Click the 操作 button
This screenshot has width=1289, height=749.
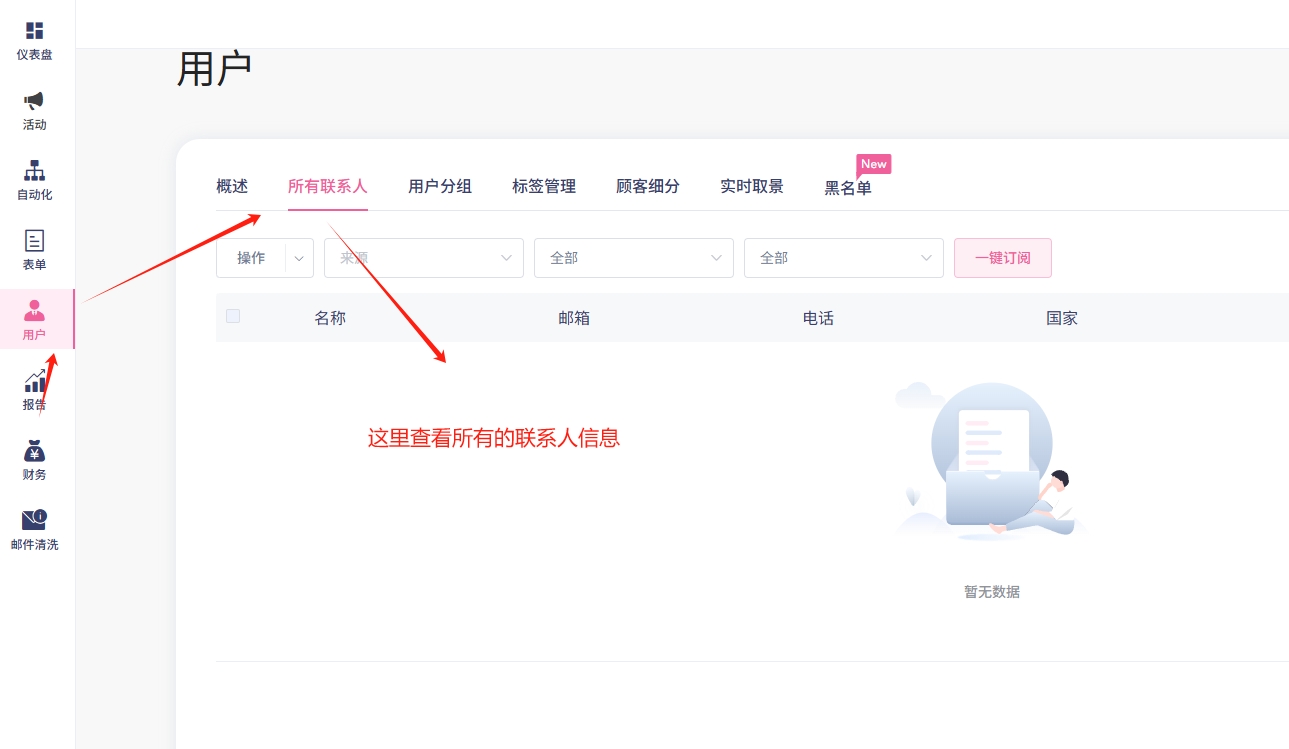click(251, 258)
